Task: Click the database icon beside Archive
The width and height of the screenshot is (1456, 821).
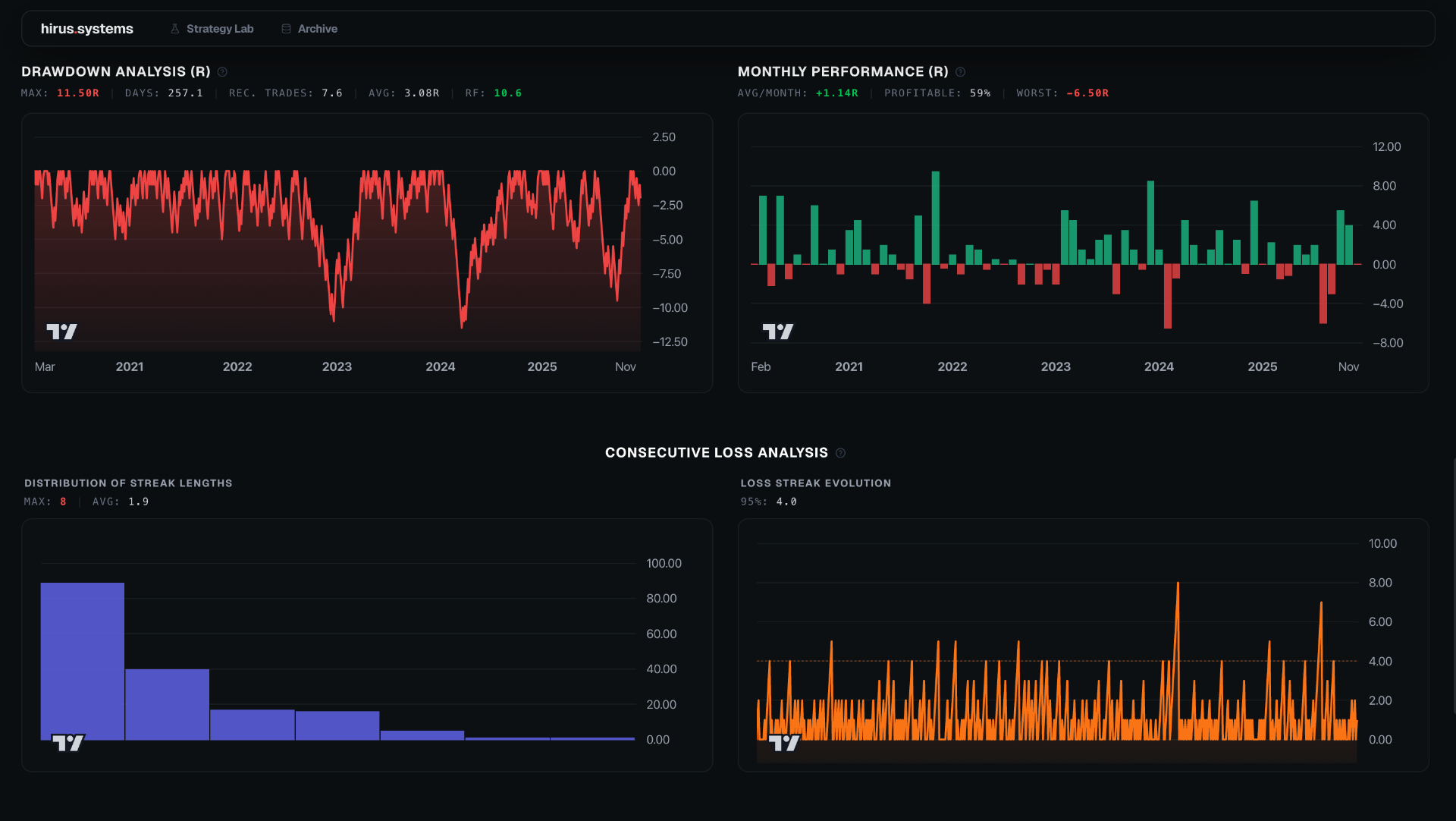Action: point(286,29)
